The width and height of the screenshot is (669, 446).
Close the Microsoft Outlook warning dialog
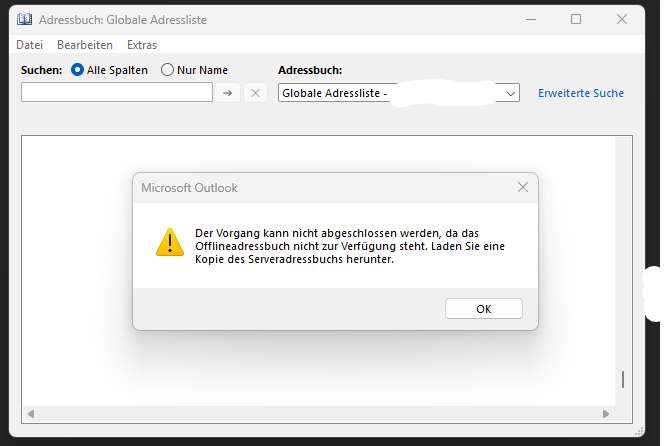coord(523,187)
